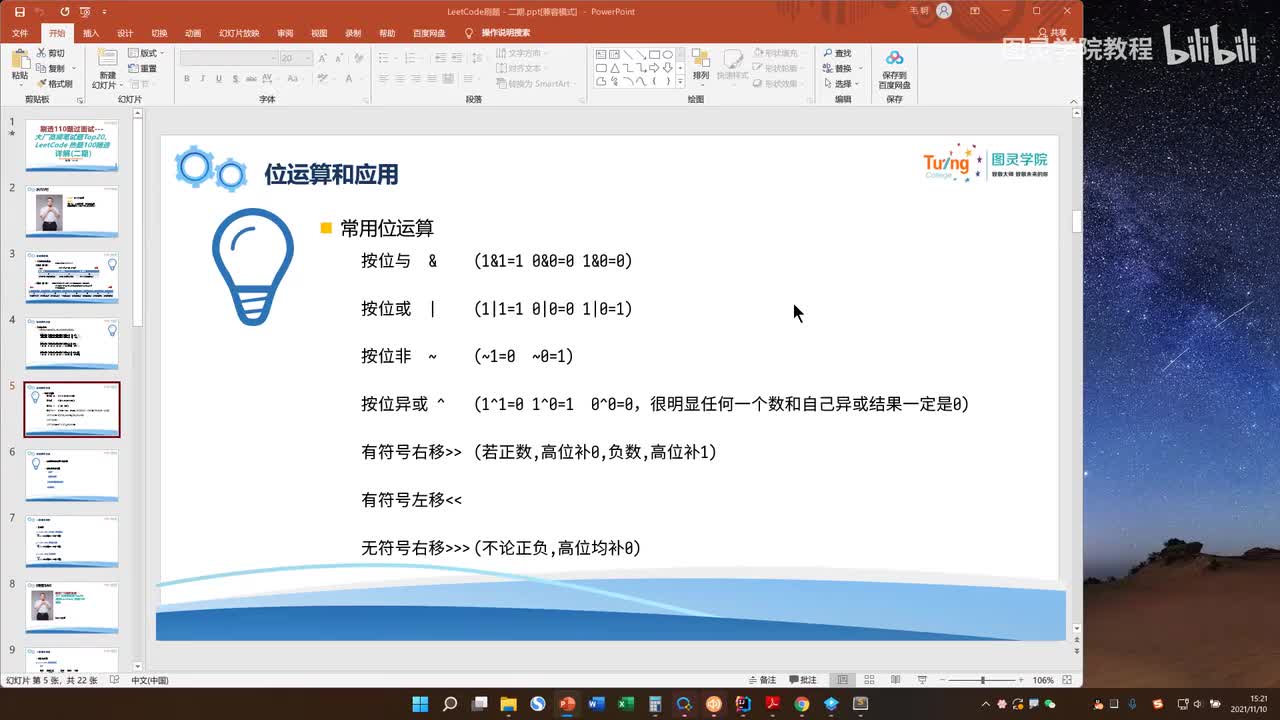Select slide 8 thumbnail

(x=72, y=607)
